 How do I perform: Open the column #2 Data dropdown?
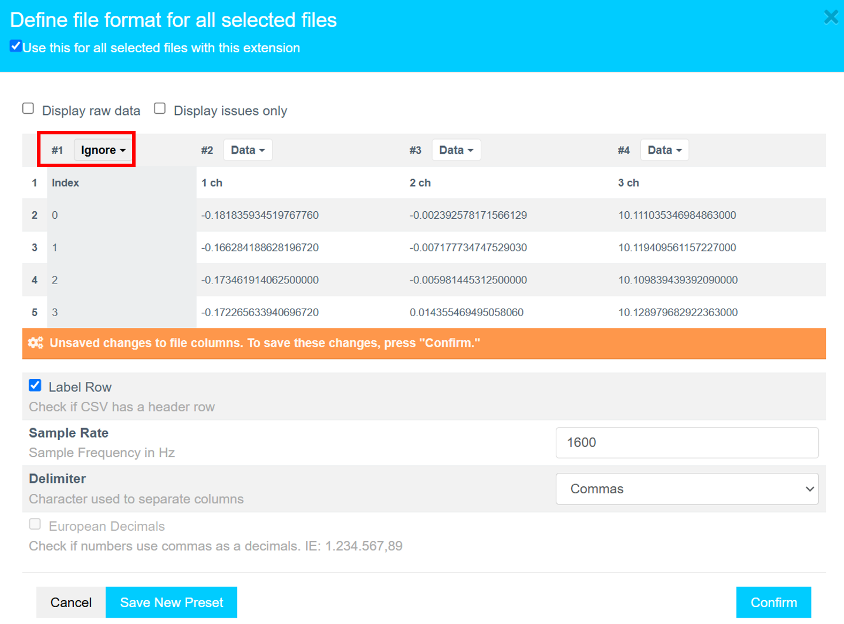(x=247, y=150)
